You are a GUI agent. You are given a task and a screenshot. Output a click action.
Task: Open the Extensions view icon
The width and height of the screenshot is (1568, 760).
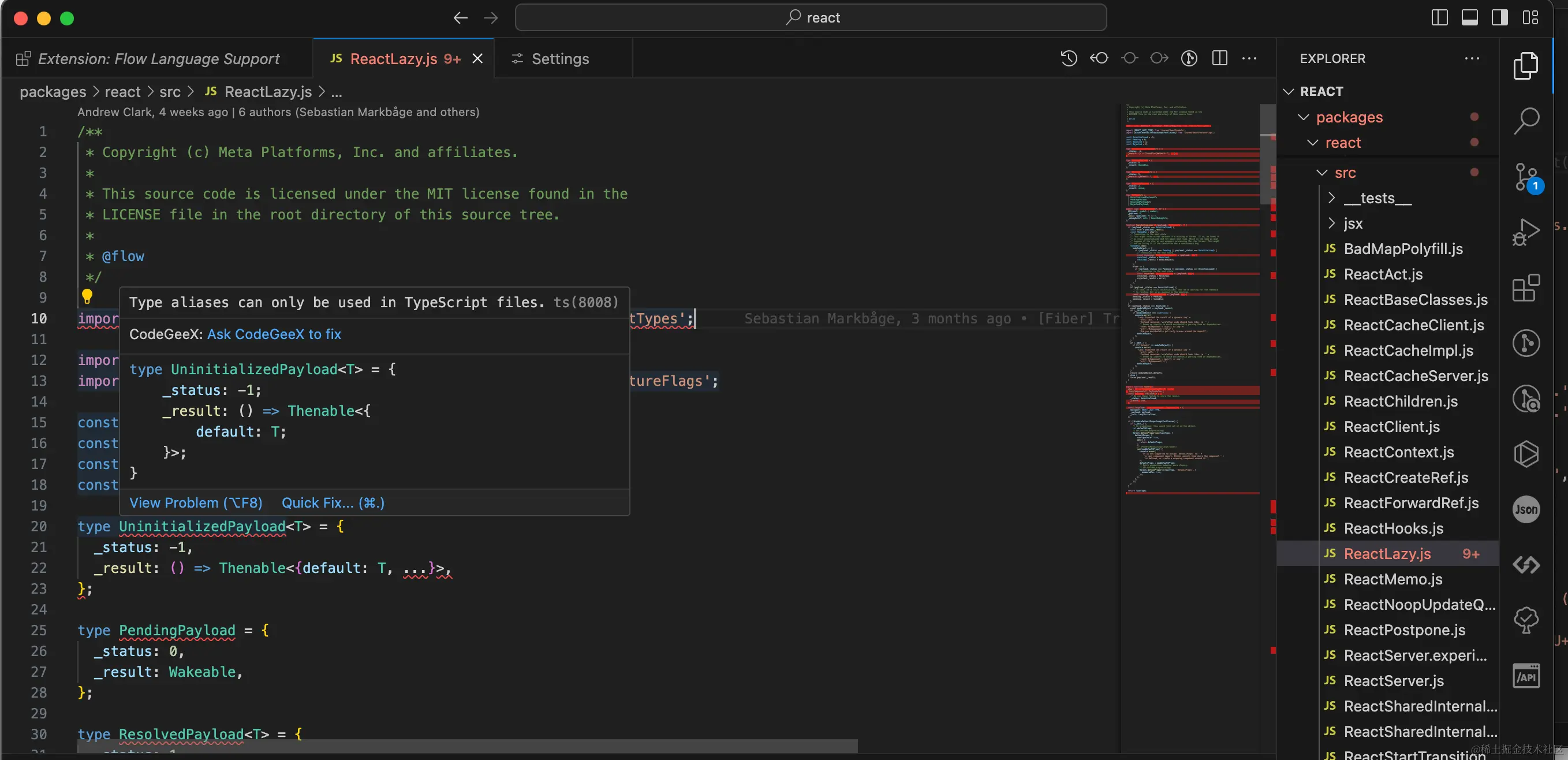(1526, 288)
